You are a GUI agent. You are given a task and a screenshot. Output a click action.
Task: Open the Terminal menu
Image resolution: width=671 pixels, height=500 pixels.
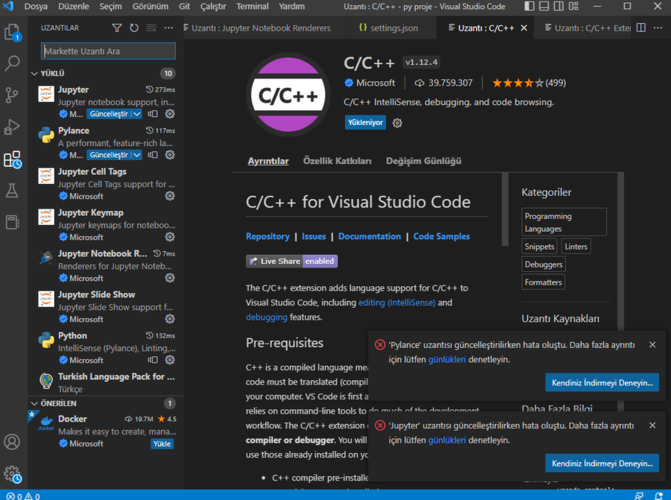point(252,6)
